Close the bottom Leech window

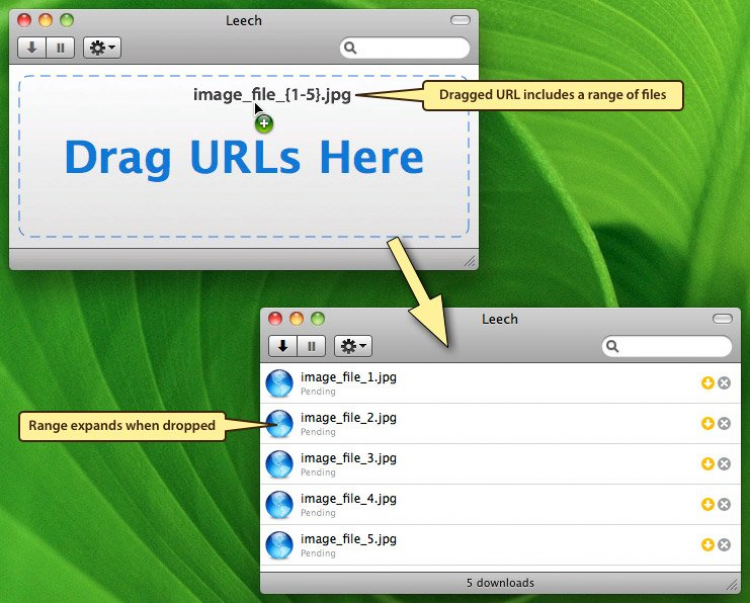(275, 318)
